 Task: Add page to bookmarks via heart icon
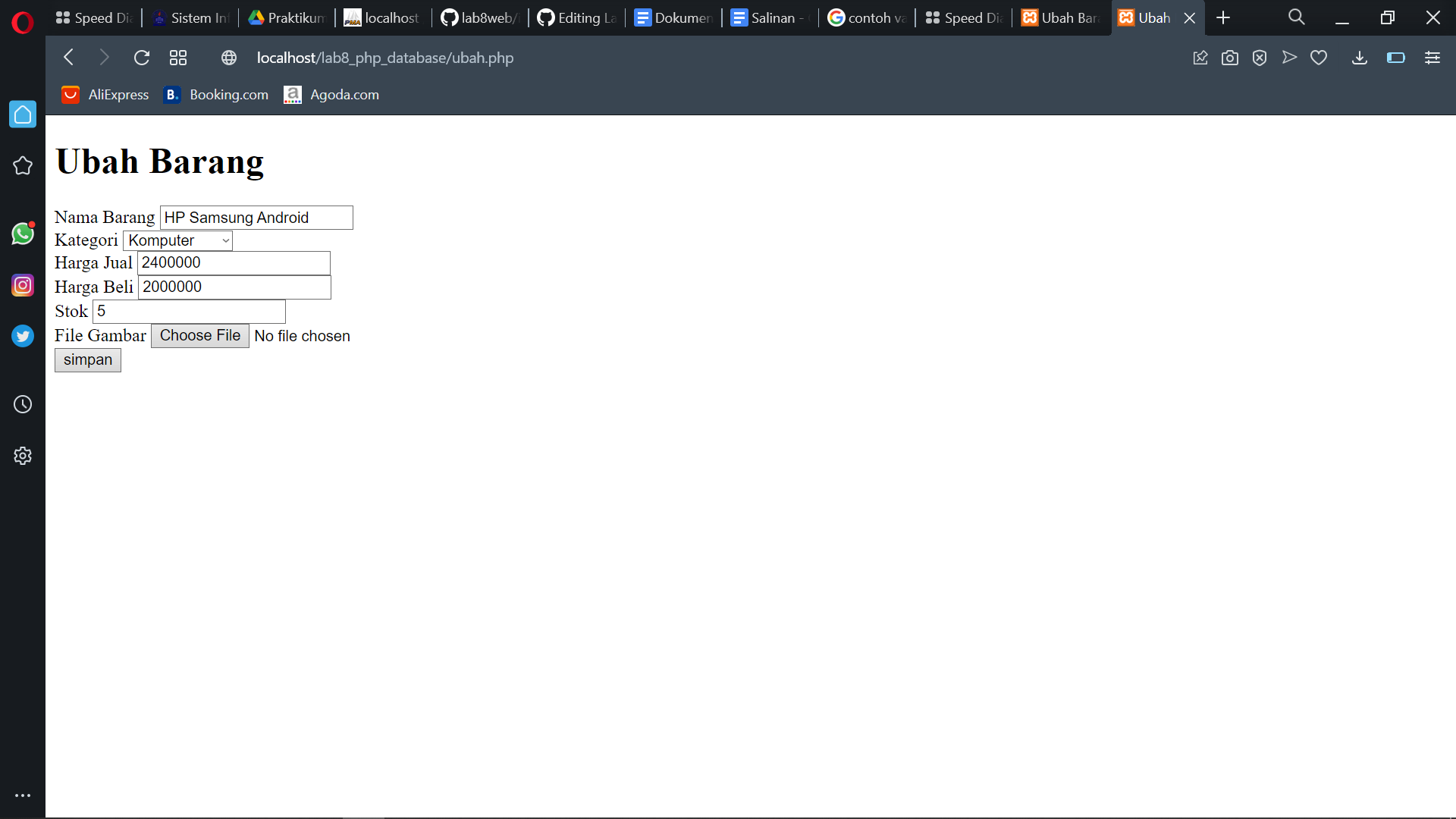click(1319, 58)
